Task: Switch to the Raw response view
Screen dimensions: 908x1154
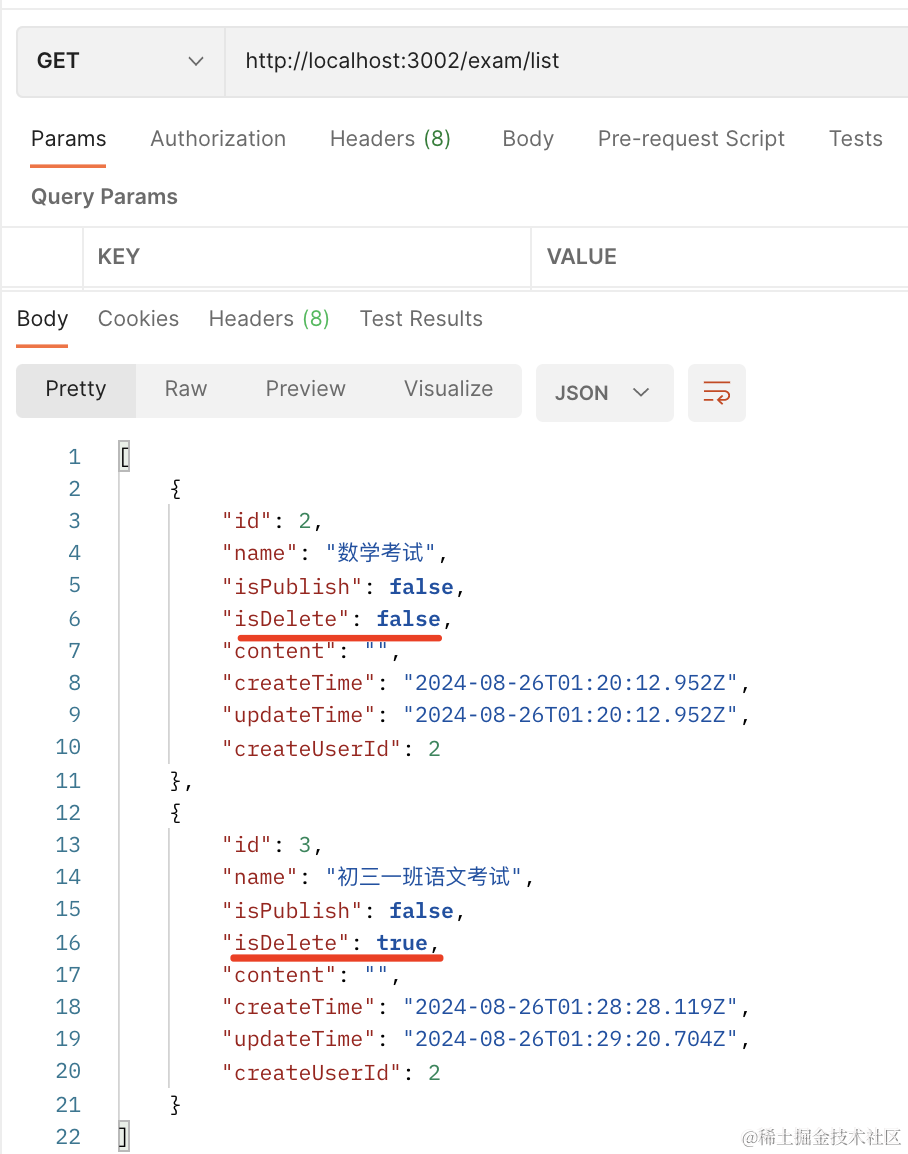Action: [x=186, y=389]
